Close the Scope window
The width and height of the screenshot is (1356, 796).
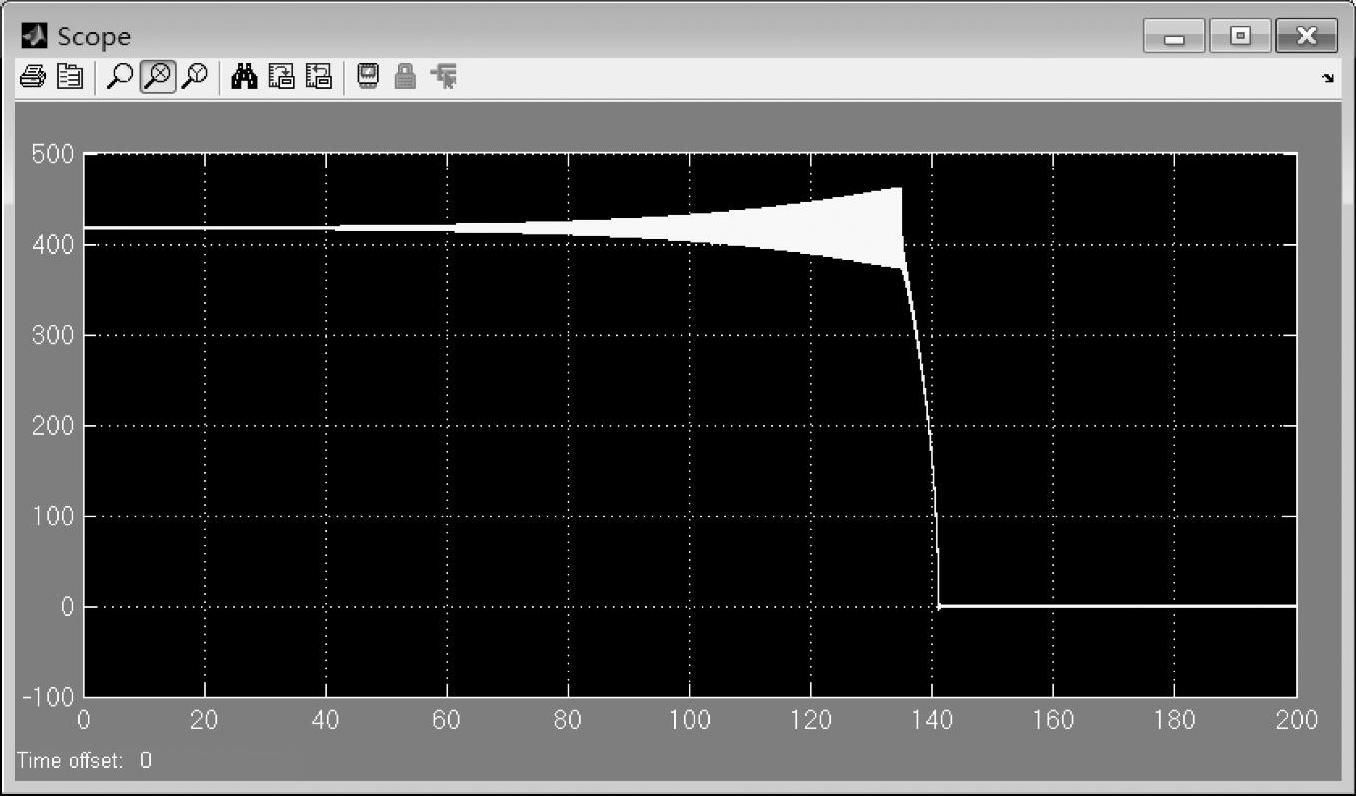coord(1307,36)
